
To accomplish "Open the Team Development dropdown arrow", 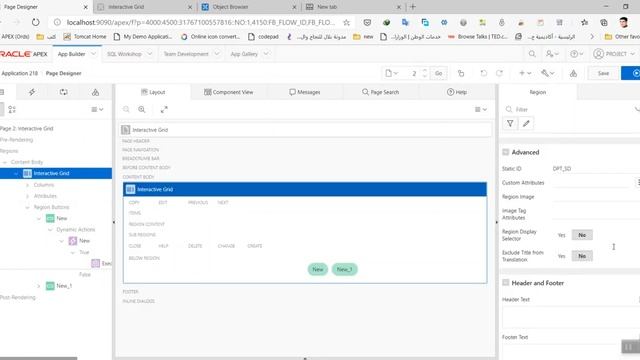I will click(x=217, y=54).
